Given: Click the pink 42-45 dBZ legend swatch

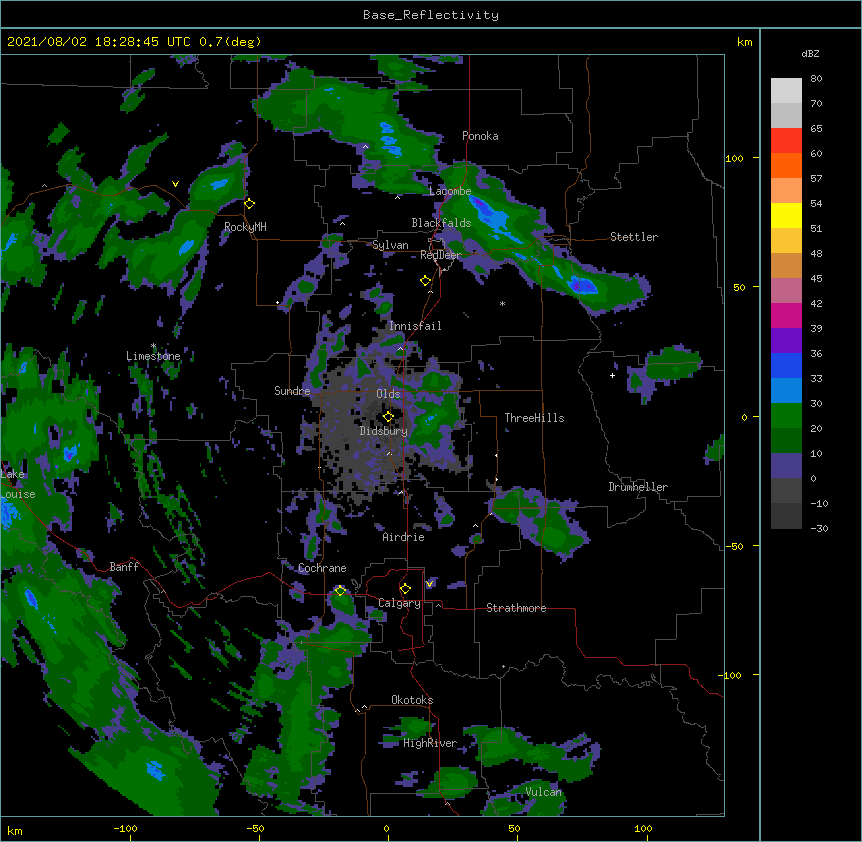Looking at the screenshot, I should (786, 291).
